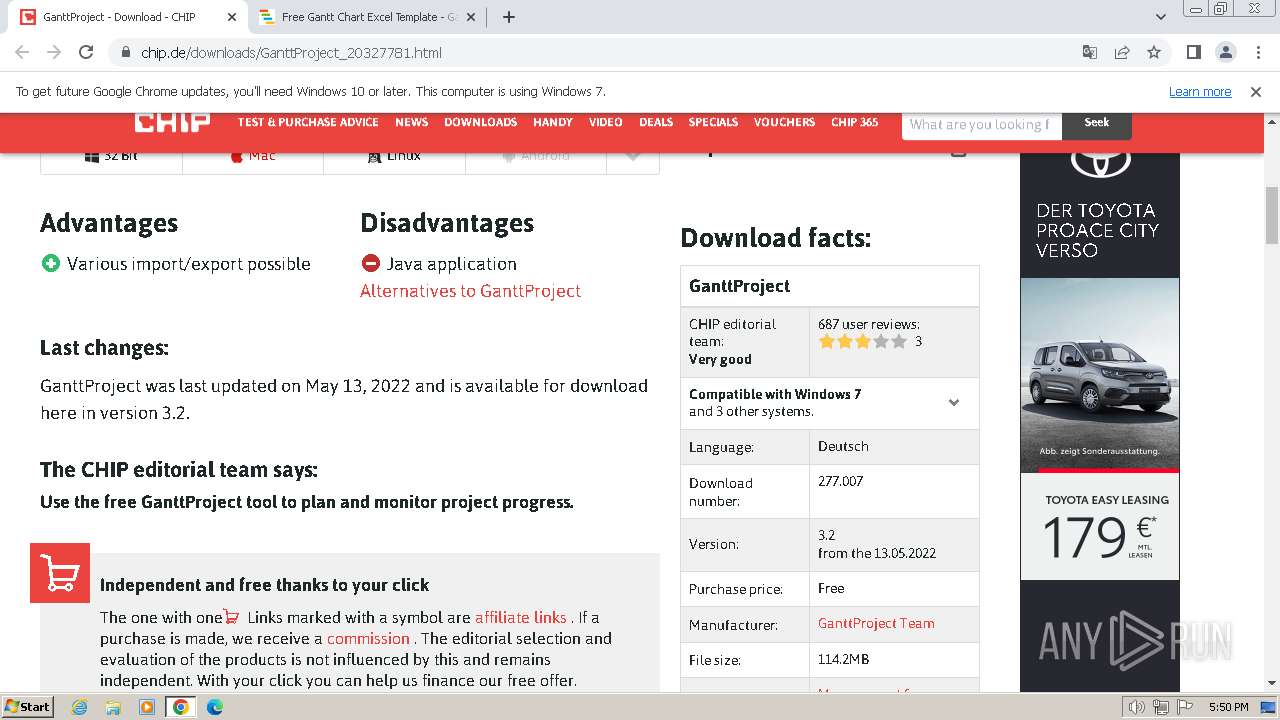The height and width of the screenshot is (720, 1280).
Task: Click the taskbar clock showing 5:50 PM
Action: (x=1228, y=707)
